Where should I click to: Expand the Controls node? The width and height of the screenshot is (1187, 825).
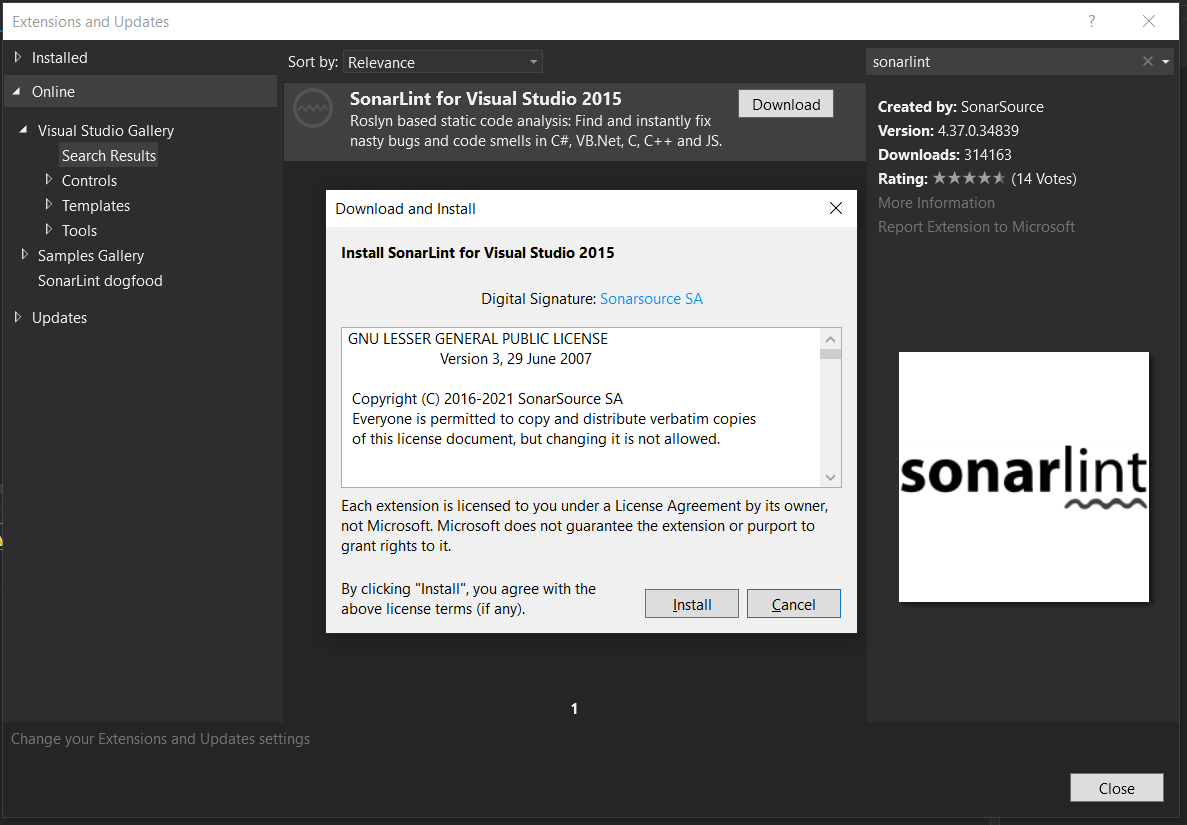point(48,180)
